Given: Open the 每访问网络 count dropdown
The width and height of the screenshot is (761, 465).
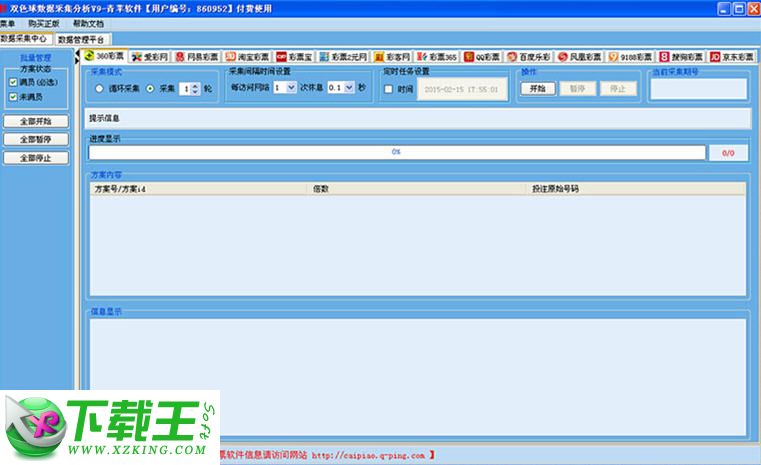Looking at the screenshot, I should coord(291,87).
